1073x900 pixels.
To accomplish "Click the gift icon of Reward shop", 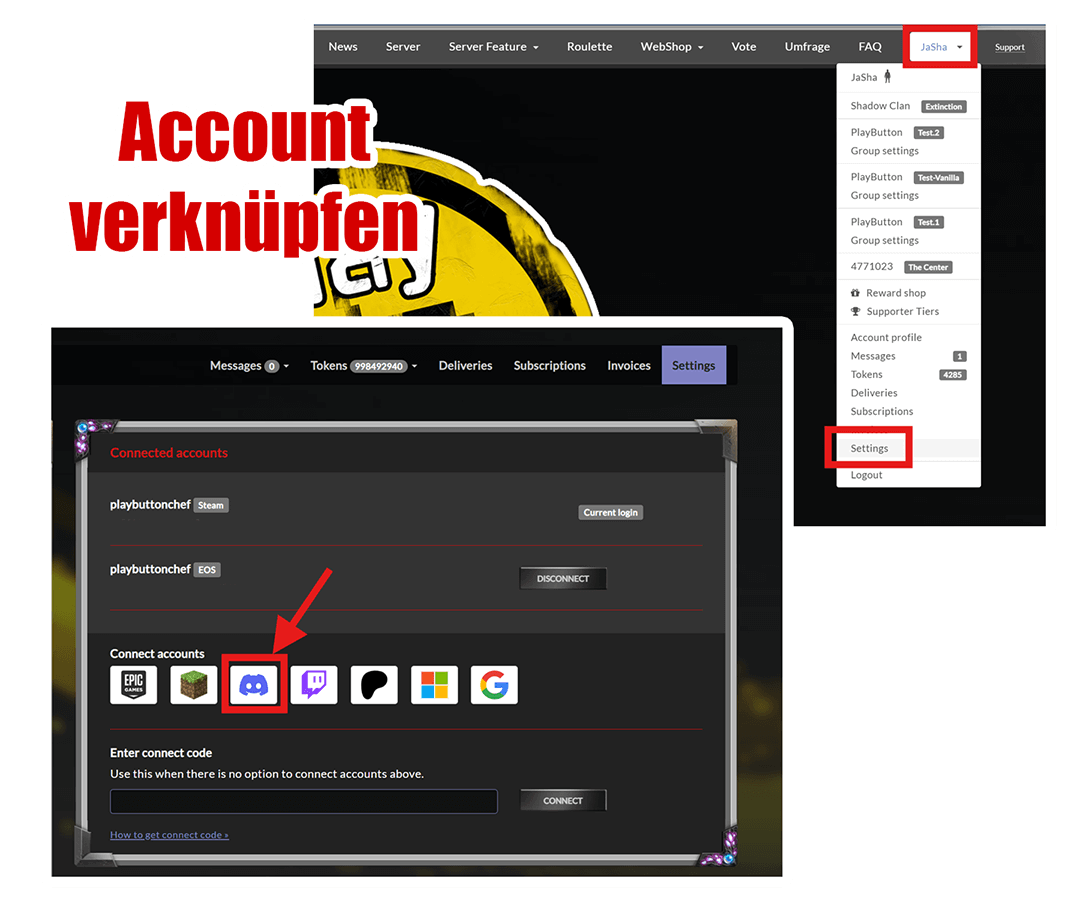I will click(x=855, y=293).
